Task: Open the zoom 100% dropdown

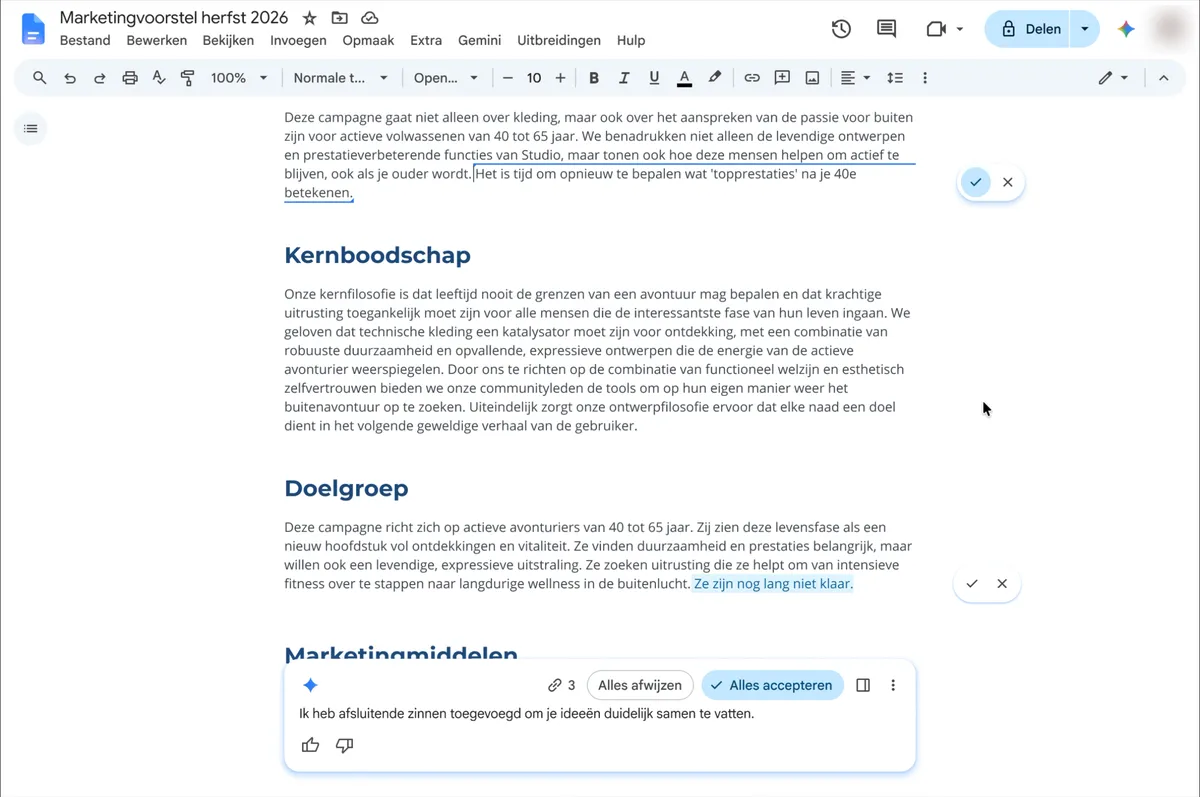Action: [x=239, y=78]
